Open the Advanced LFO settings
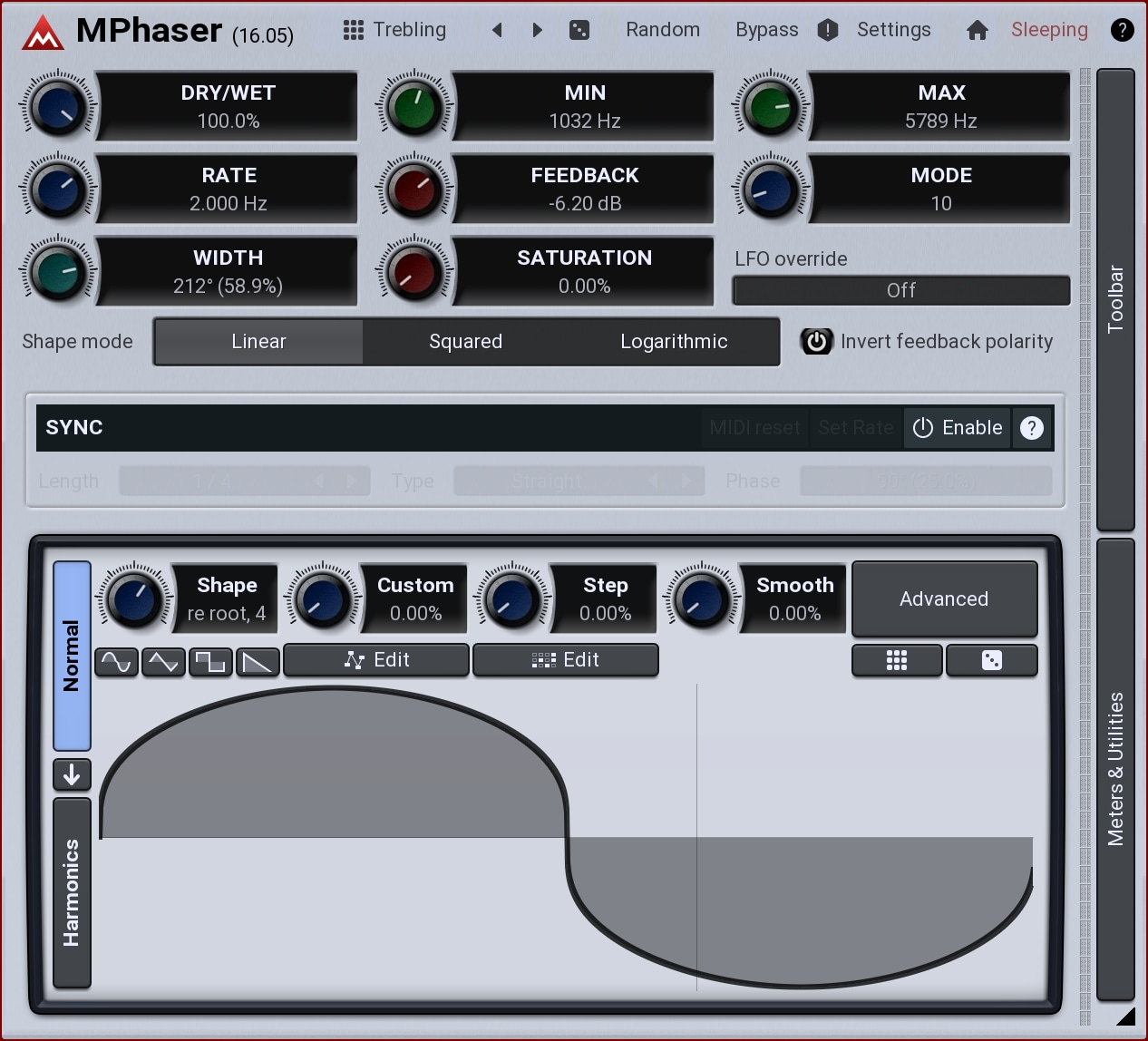 tap(944, 598)
